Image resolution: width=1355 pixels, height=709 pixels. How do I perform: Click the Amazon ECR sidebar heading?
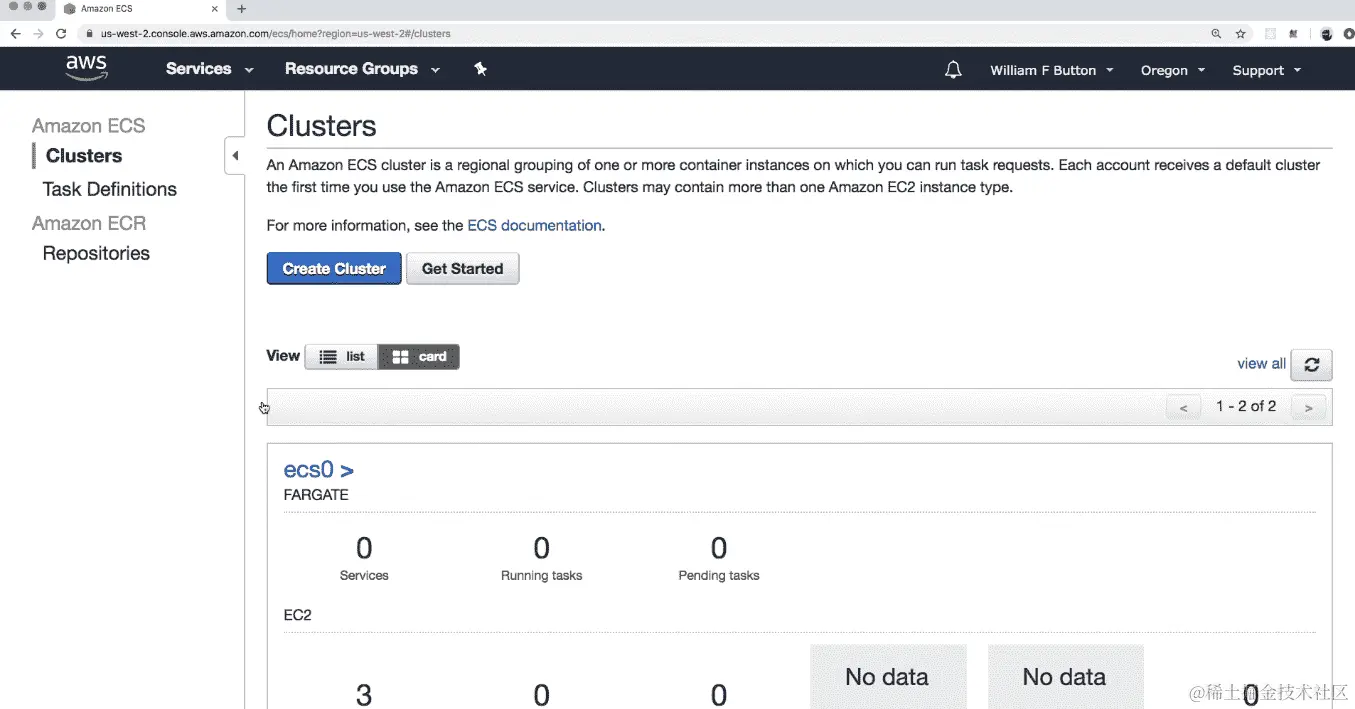(x=88, y=223)
